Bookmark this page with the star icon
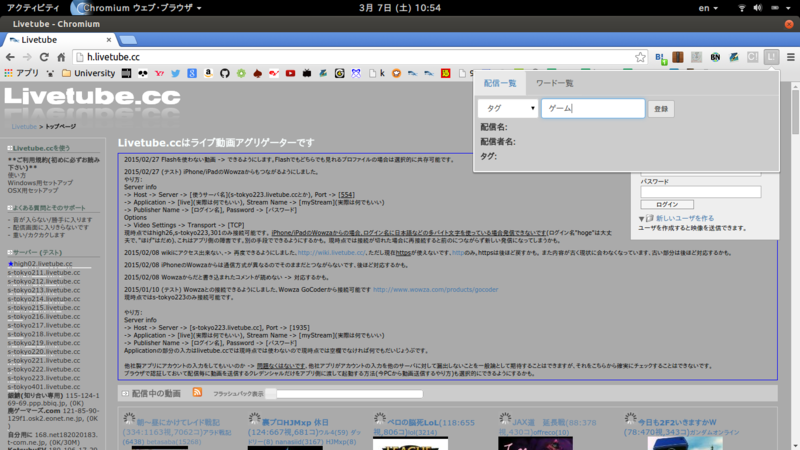Screen dimensions: 800x450 640,57
